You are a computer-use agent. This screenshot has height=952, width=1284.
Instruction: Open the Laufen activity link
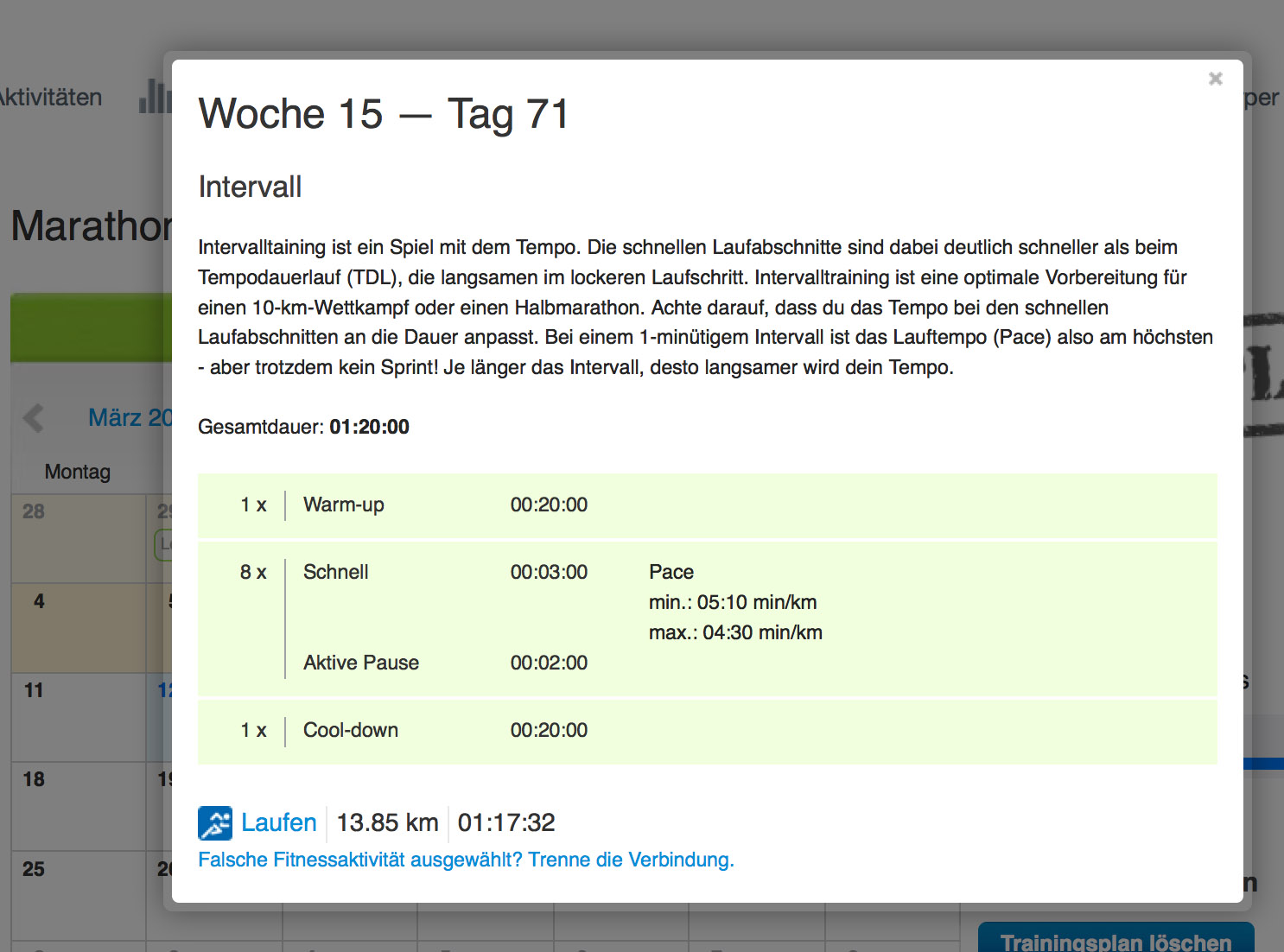pos(278,822)
